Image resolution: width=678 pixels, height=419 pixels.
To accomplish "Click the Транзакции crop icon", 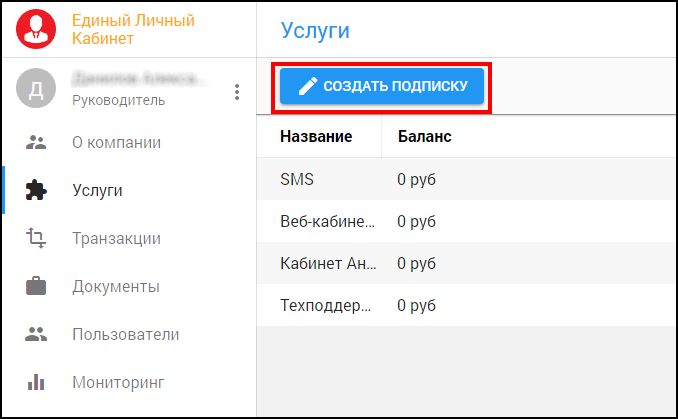I will (36, 238).
